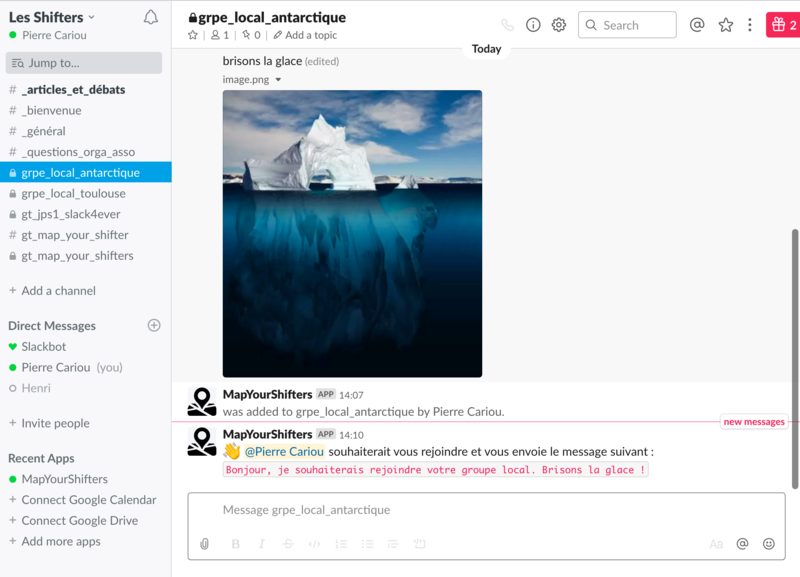The height and width of the screenshot is (577, 800).
Task: Start a call with phone icon
Action: click(x=508, y=25)
